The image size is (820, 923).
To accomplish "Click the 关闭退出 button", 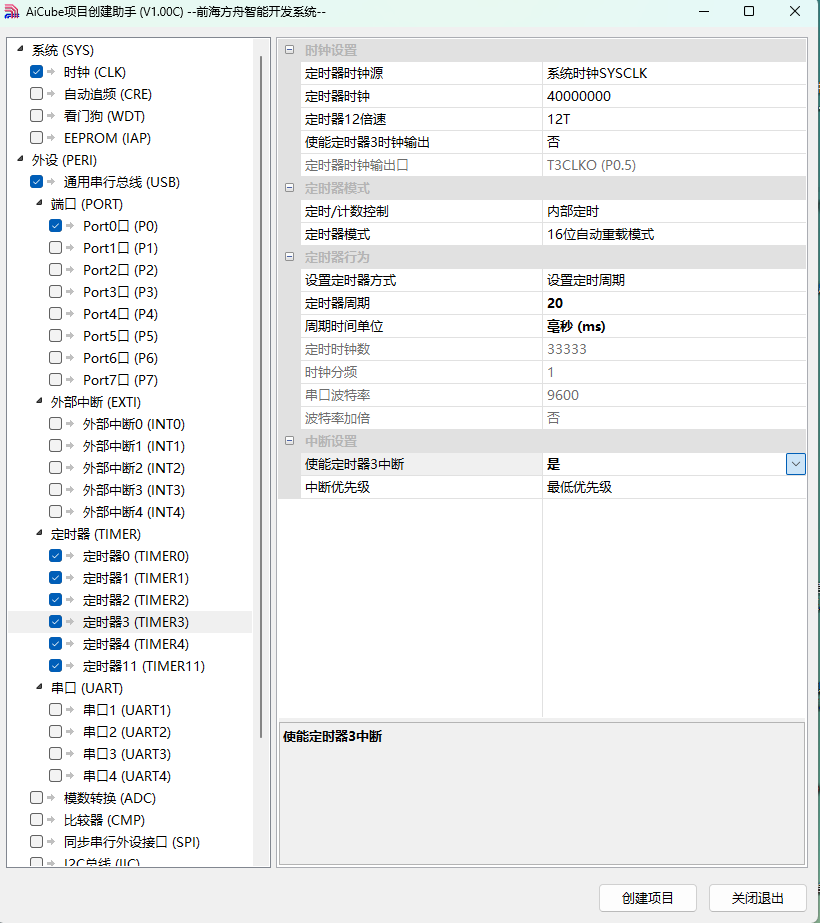I will click(x=758, y=898).
